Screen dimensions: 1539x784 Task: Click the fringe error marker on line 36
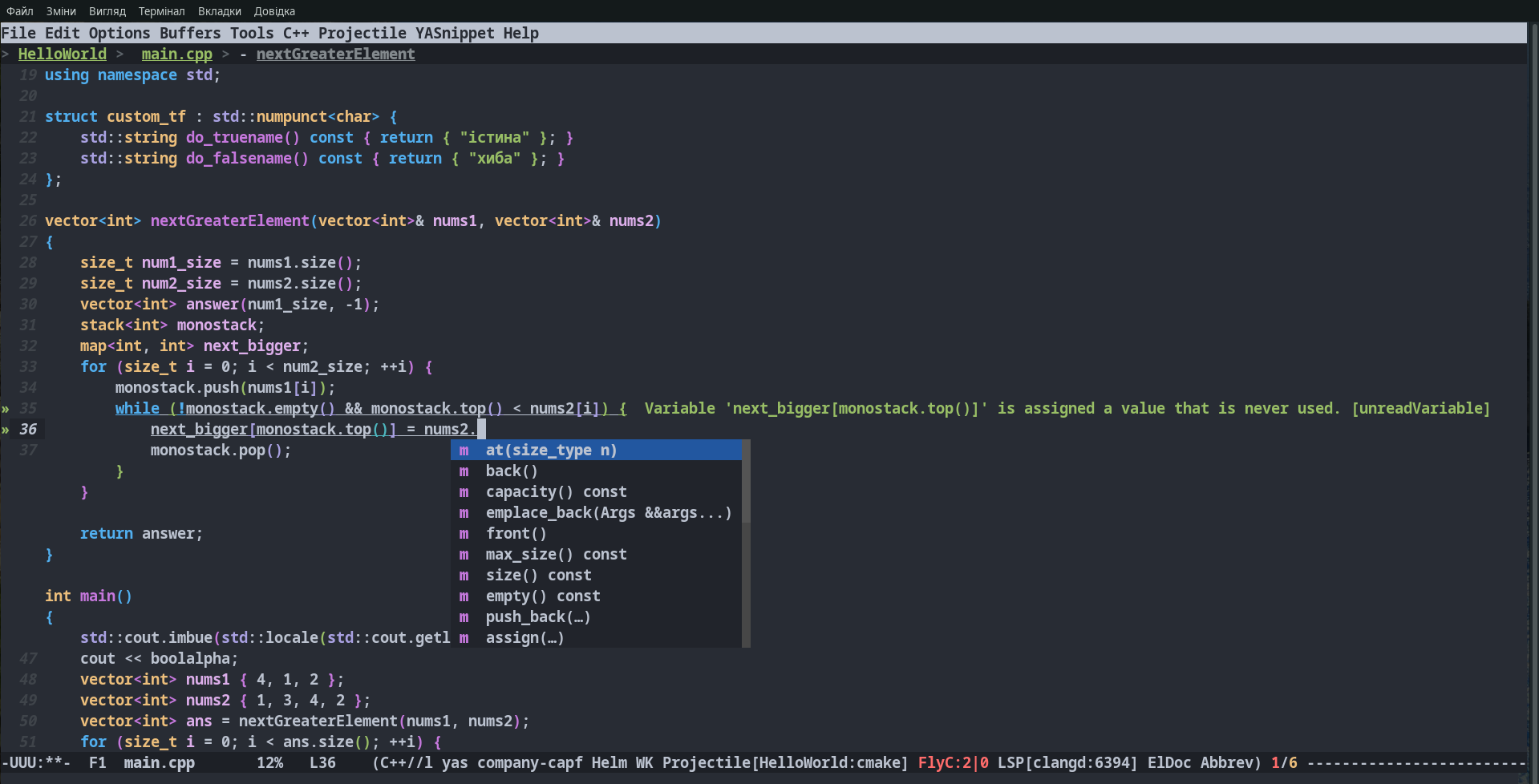pos(6,430)
